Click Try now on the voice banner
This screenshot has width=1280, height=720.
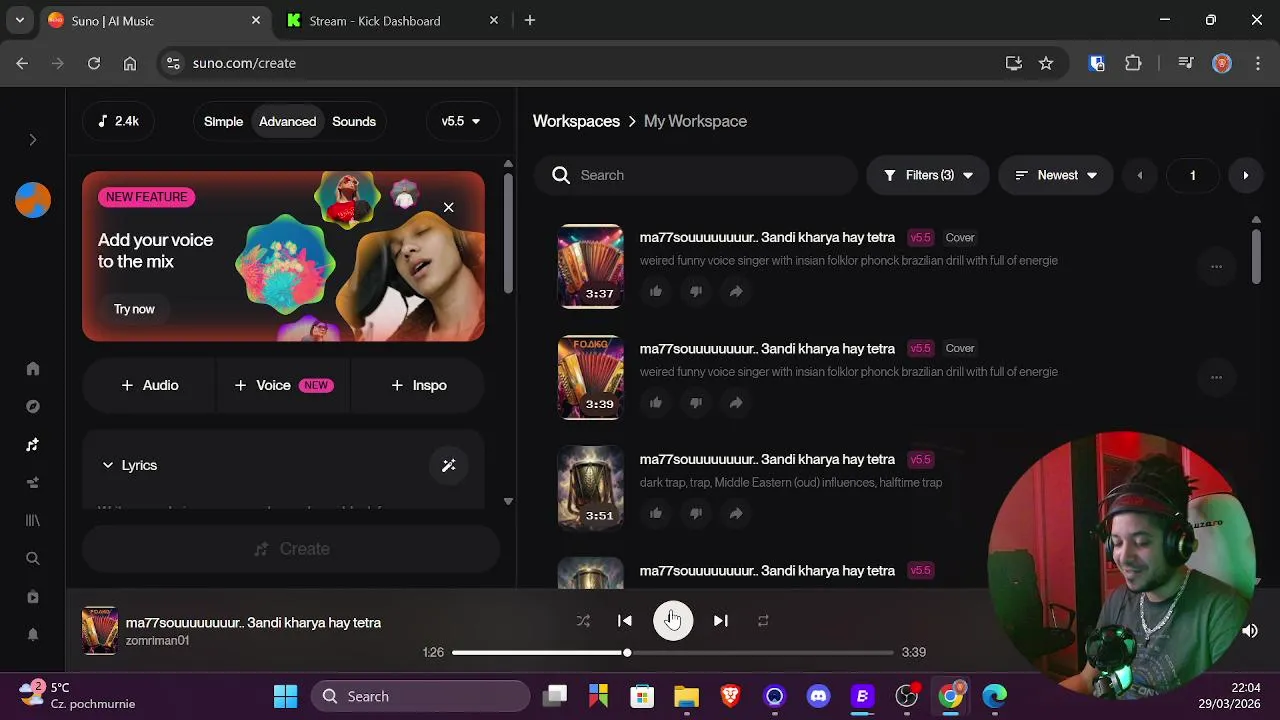click(x=134, y=309)
